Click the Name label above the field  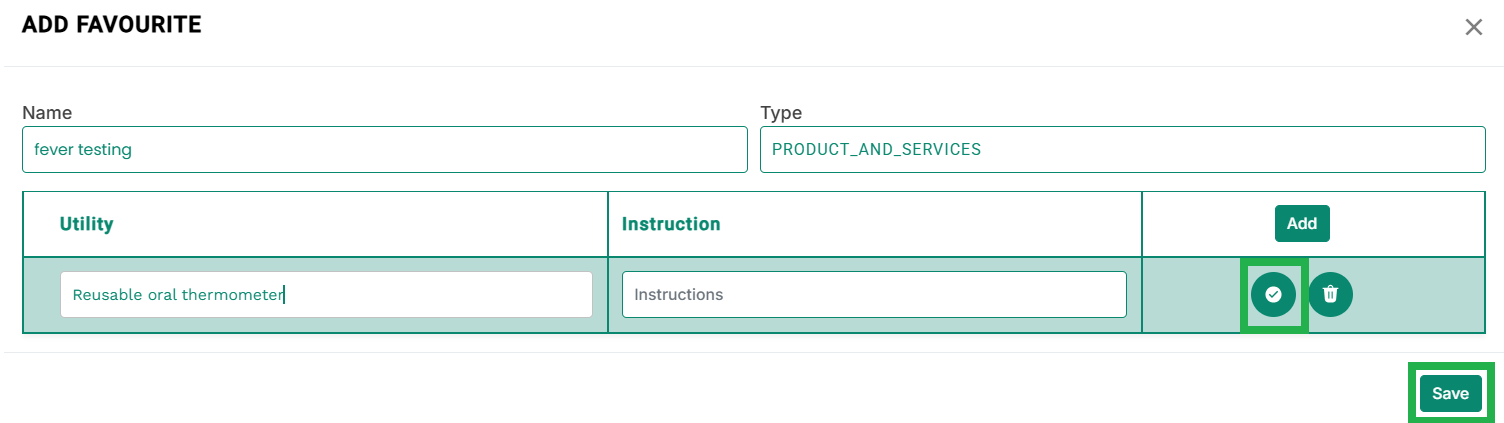coord(47,113)
